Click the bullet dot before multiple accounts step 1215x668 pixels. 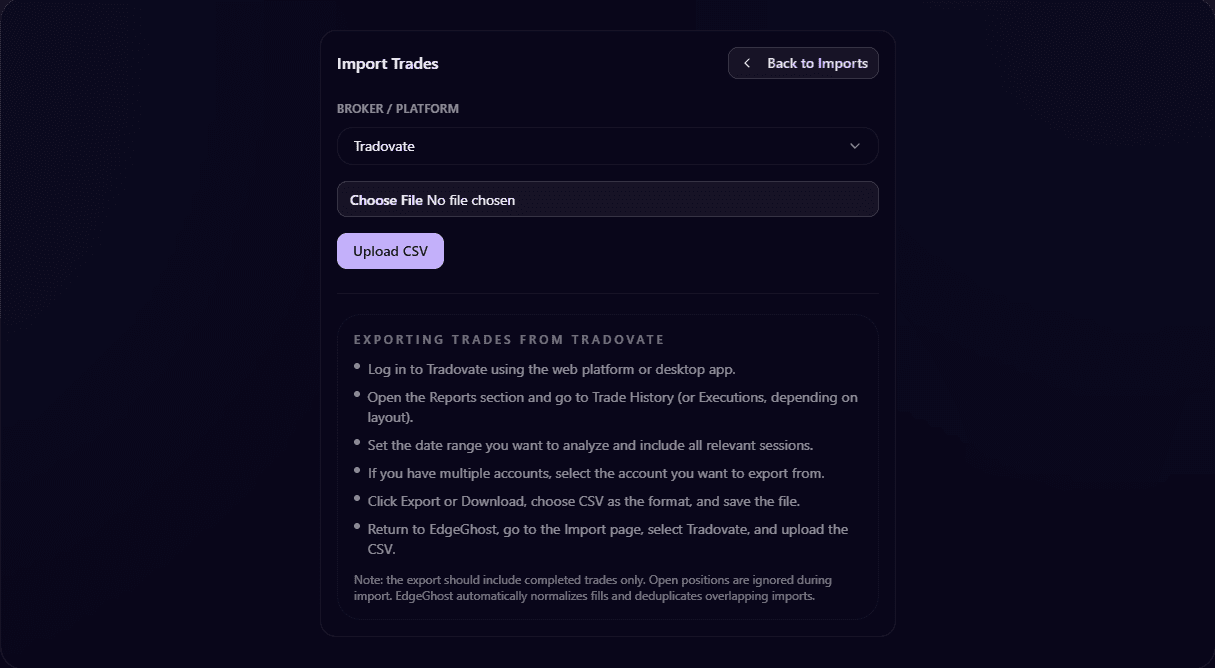356,470
